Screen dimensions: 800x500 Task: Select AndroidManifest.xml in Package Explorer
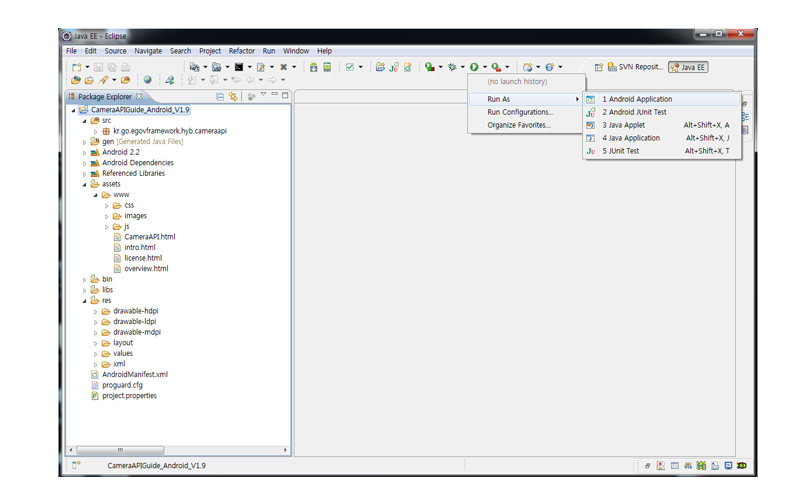point(134,374)
